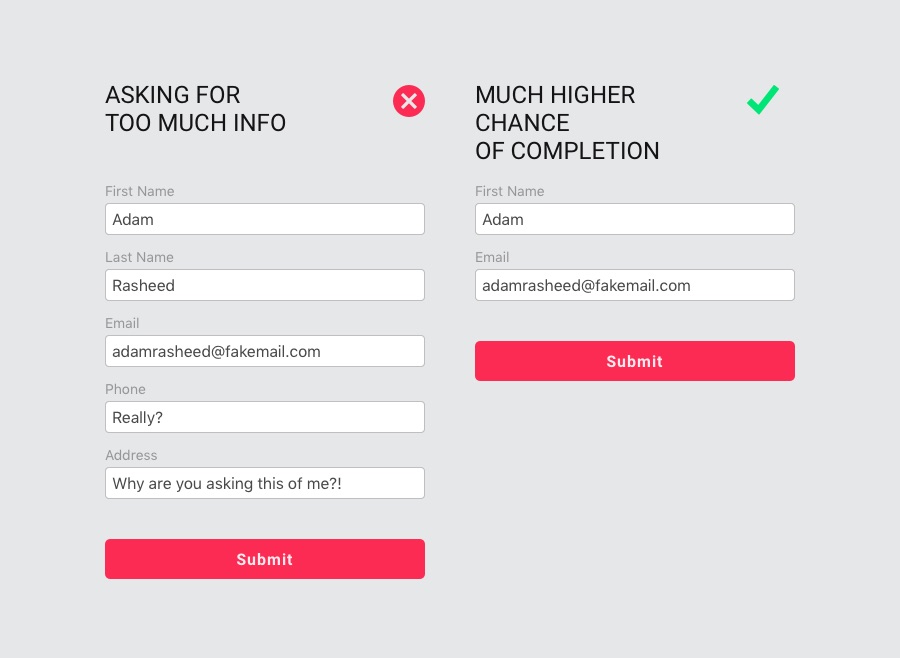Click the Address input field

point(265,483)
